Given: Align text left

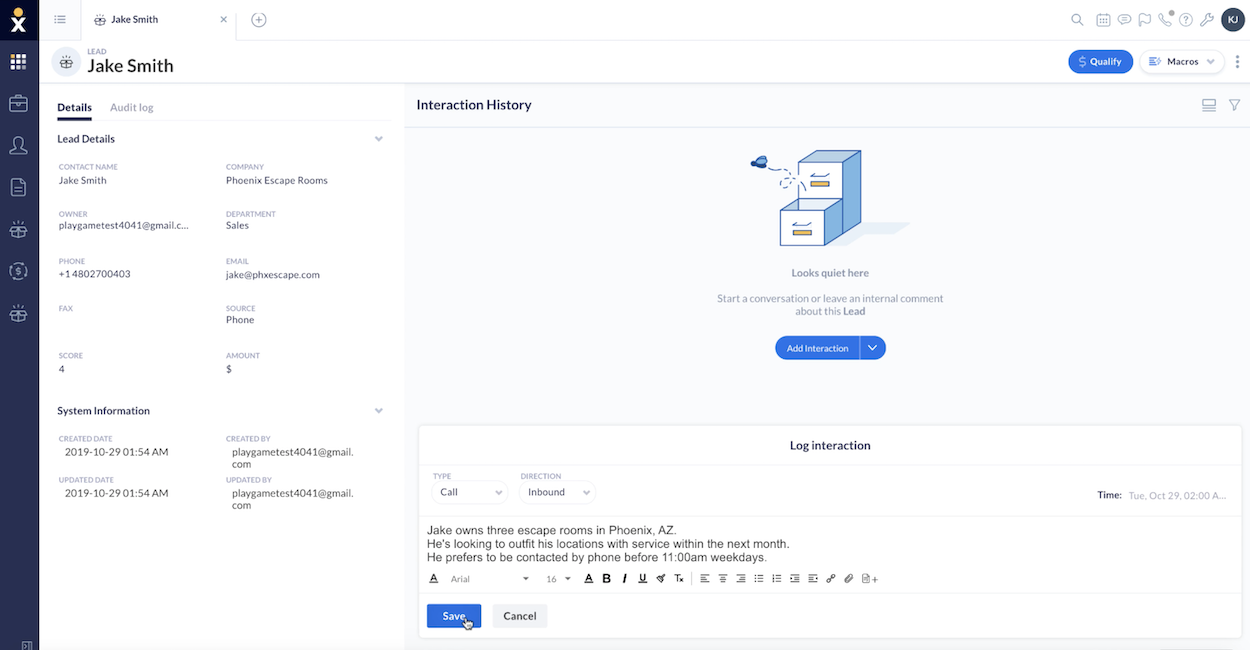Looking at the screenshot, I should 705,579.
